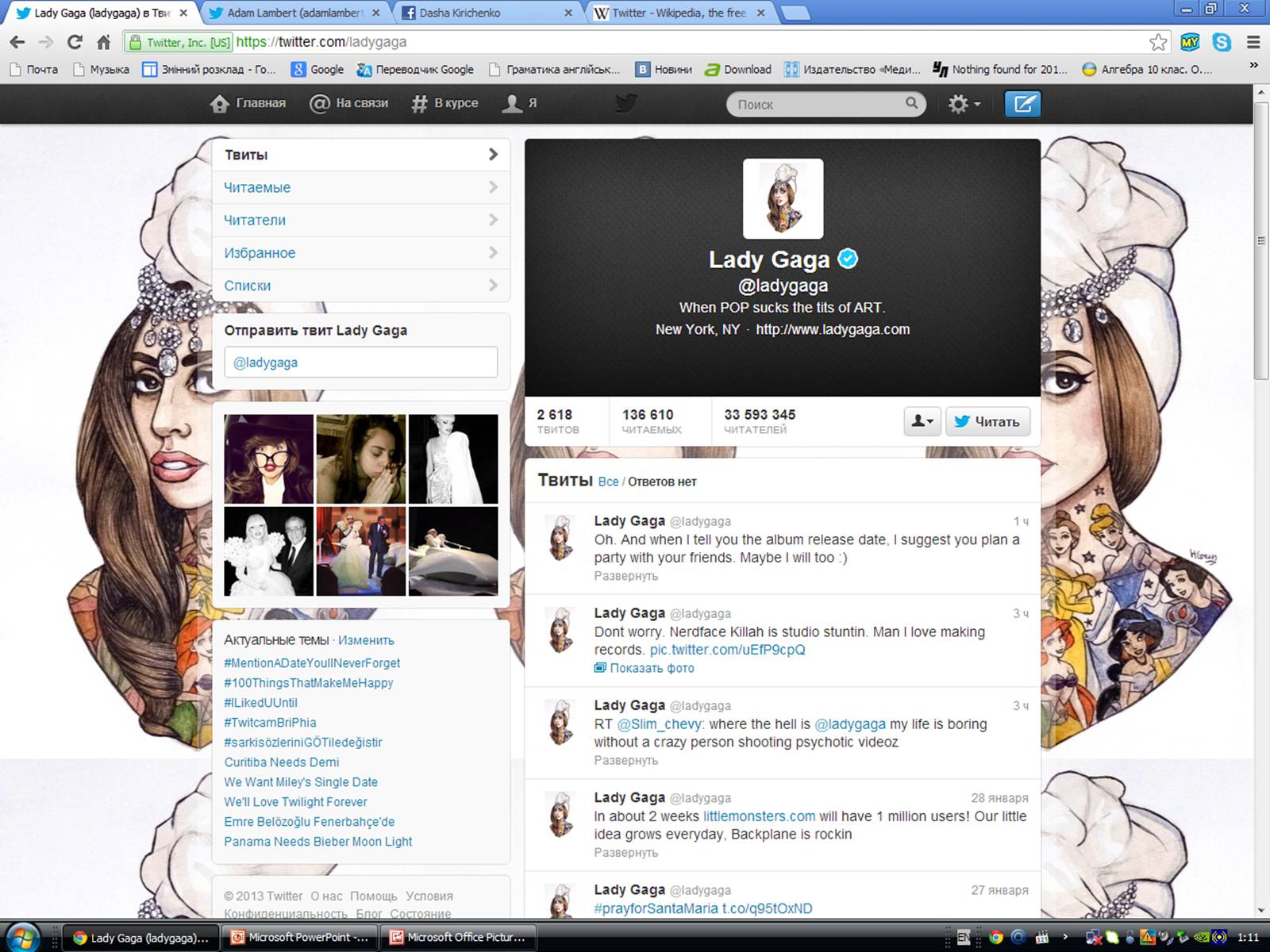Screen dimensions: 1270x952
Task: Open Curitiba Needs Demi trend
Action: (281, 762)
